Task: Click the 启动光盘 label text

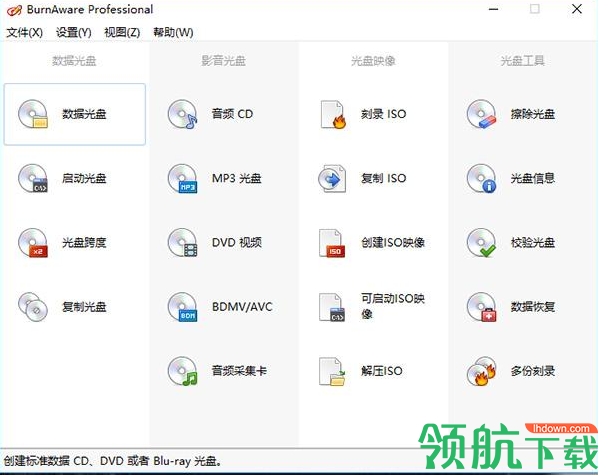Action: [x=84, y=178]
